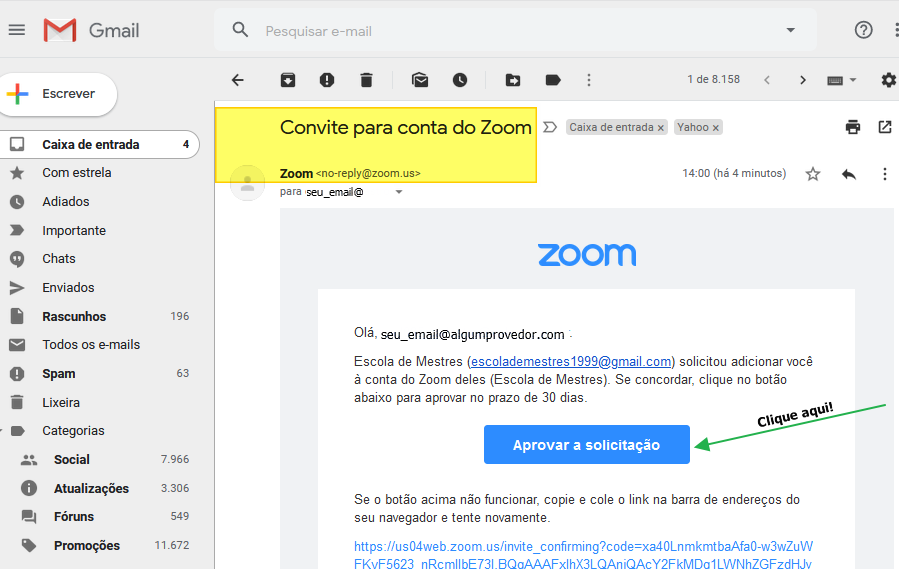
Task: Snooze this email with clock icon
Action: point(460,80)
